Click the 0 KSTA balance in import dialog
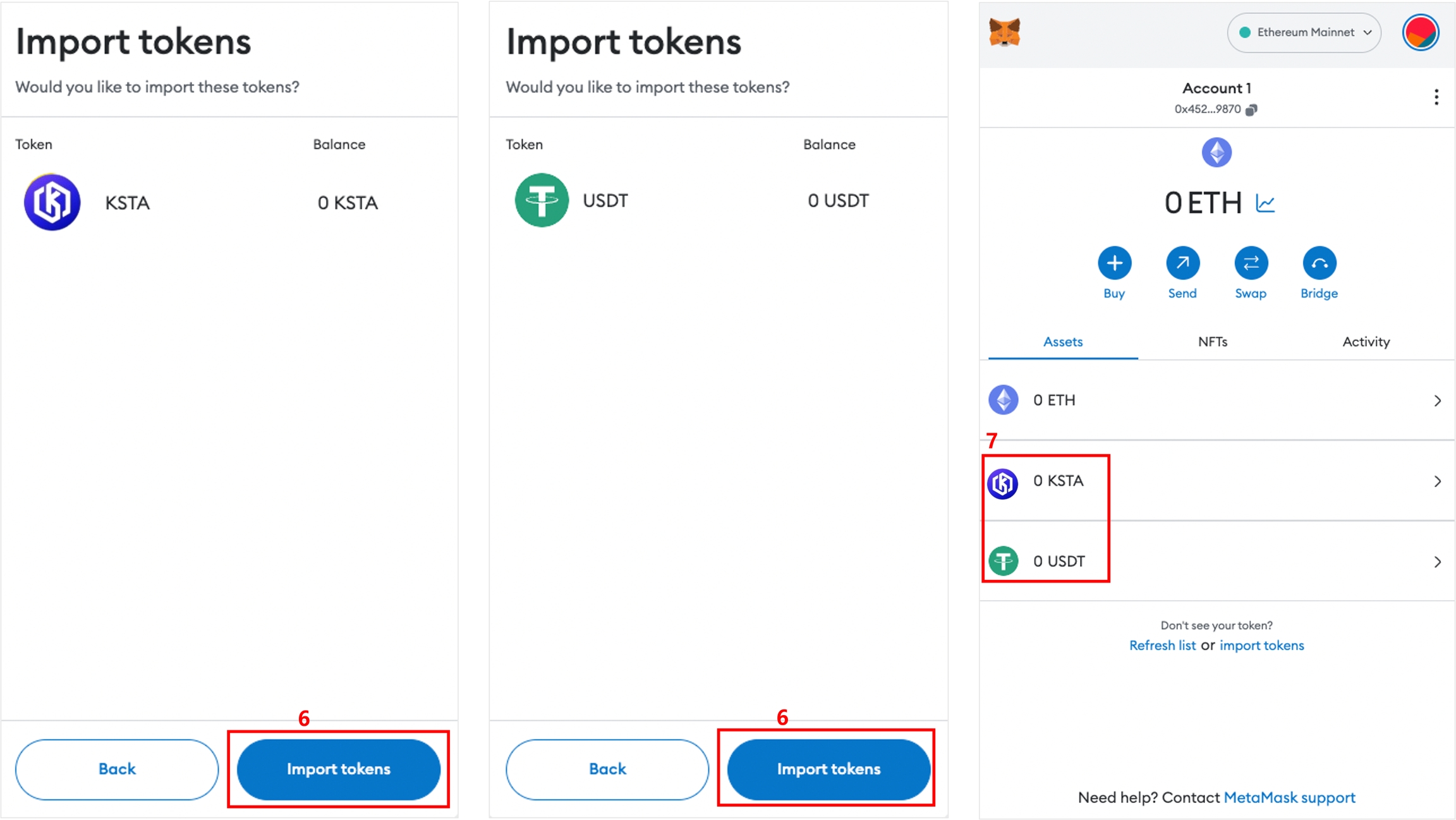Image resolution: width=1456 pixels, height=820 pixels. tap(348, 203)
